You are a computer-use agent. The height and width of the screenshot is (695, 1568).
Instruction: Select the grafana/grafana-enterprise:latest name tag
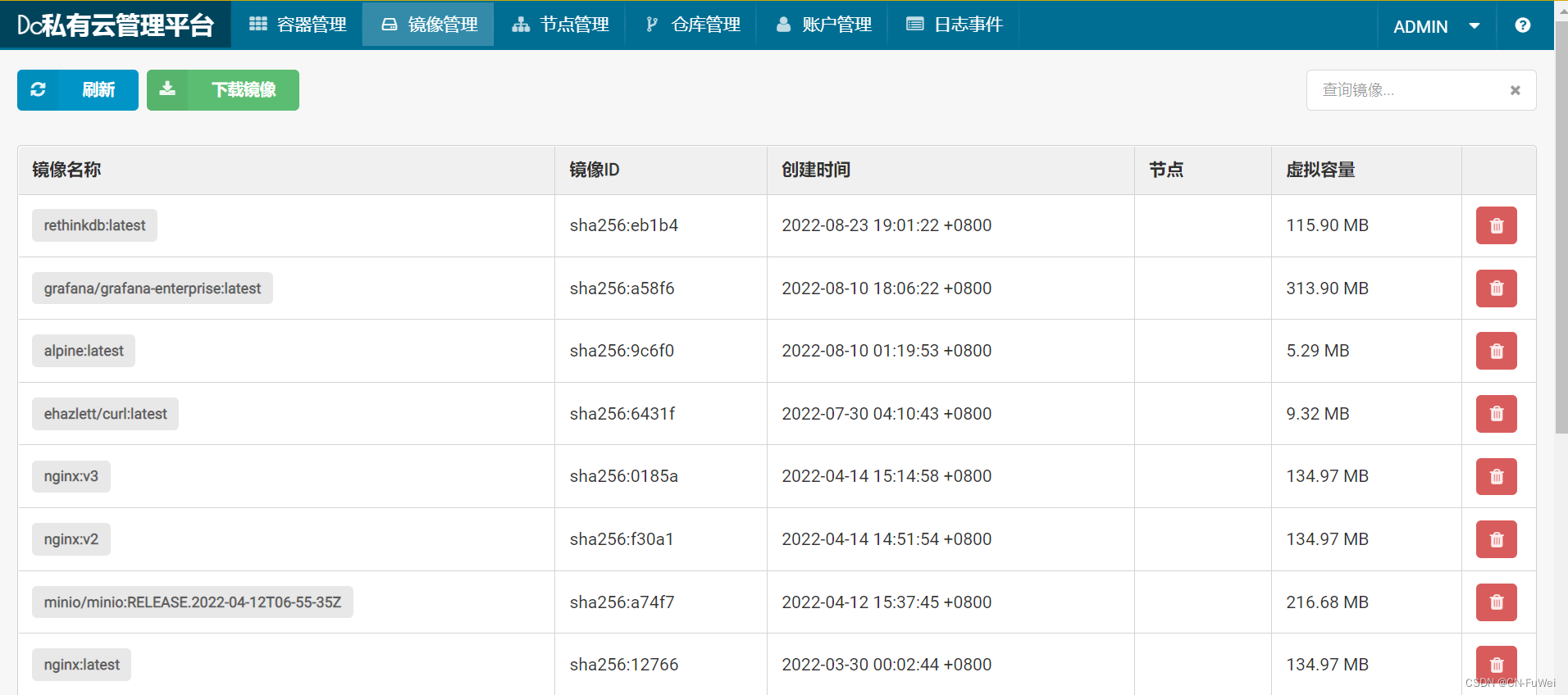(x=153, y=288)
